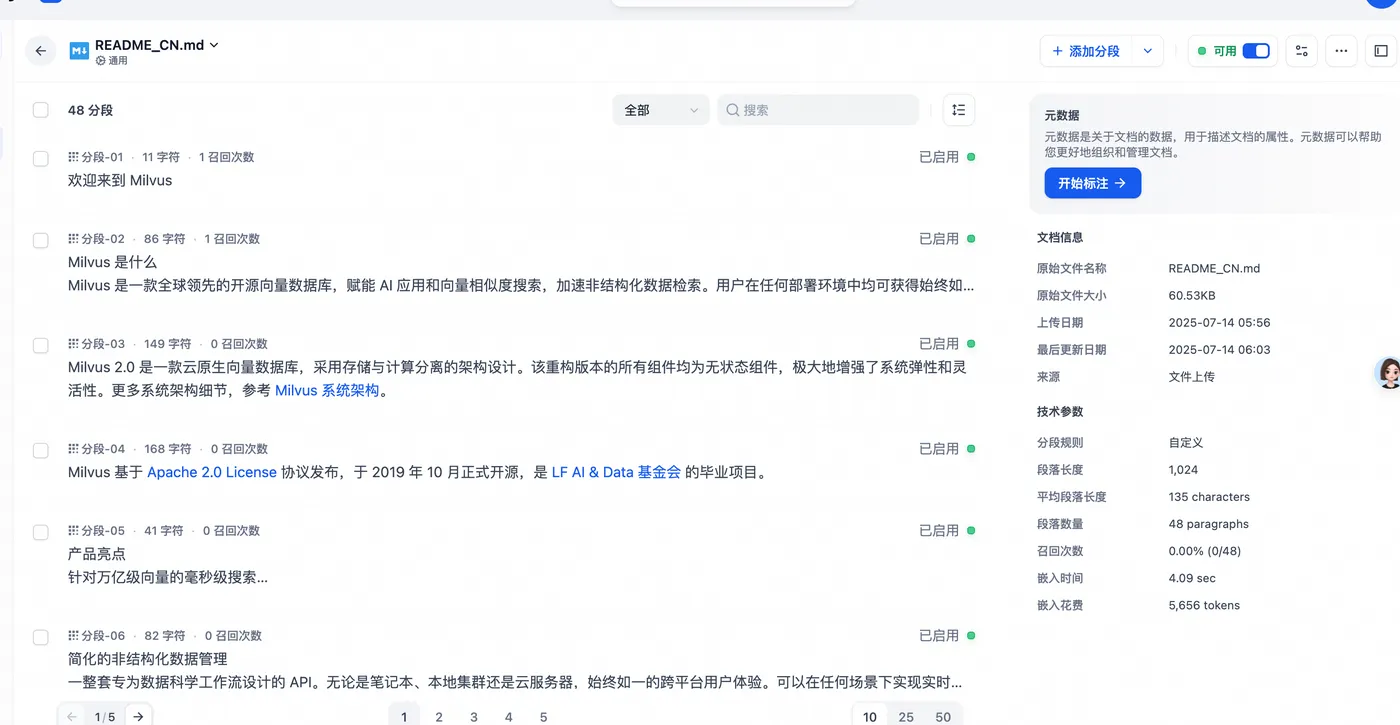Check the box next to 分段-05
The width and height of the screenshot is (1400, 725).
tap(41, 532)
